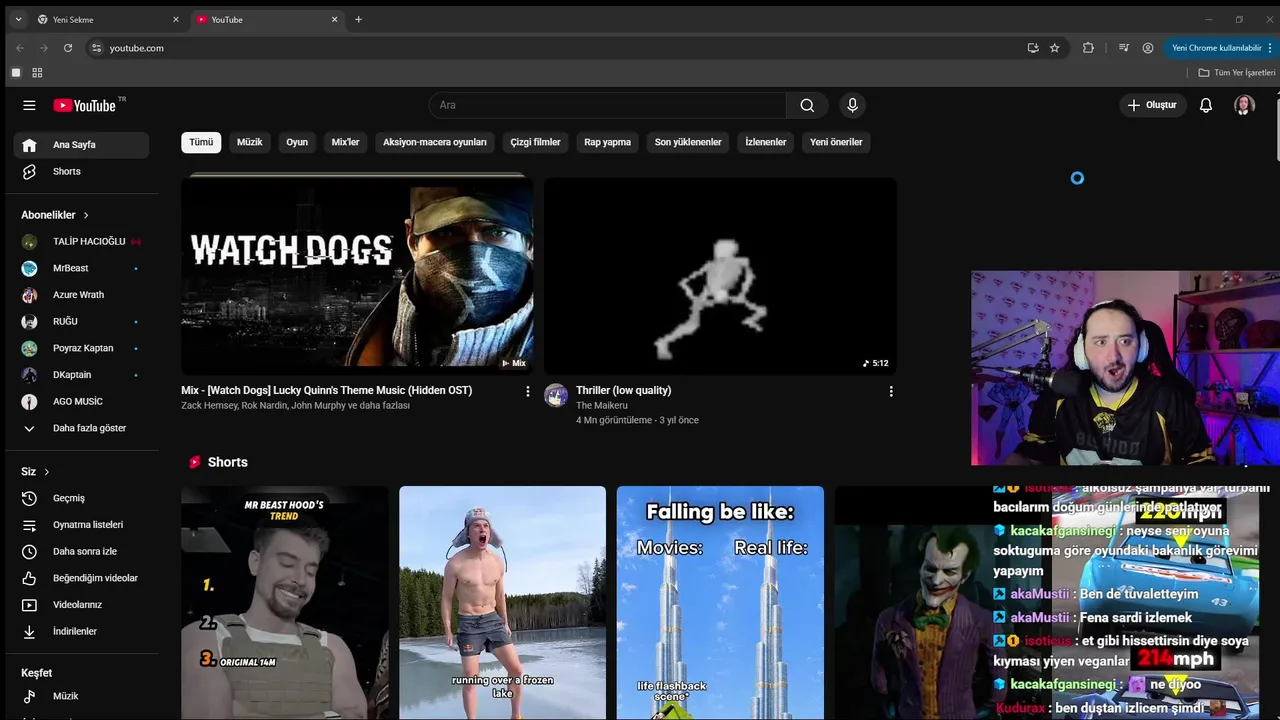Open TALİP HACIOĞLU channel subscription
The image size is (1280, 720).
pyautogui.click(x=82, y=241)
